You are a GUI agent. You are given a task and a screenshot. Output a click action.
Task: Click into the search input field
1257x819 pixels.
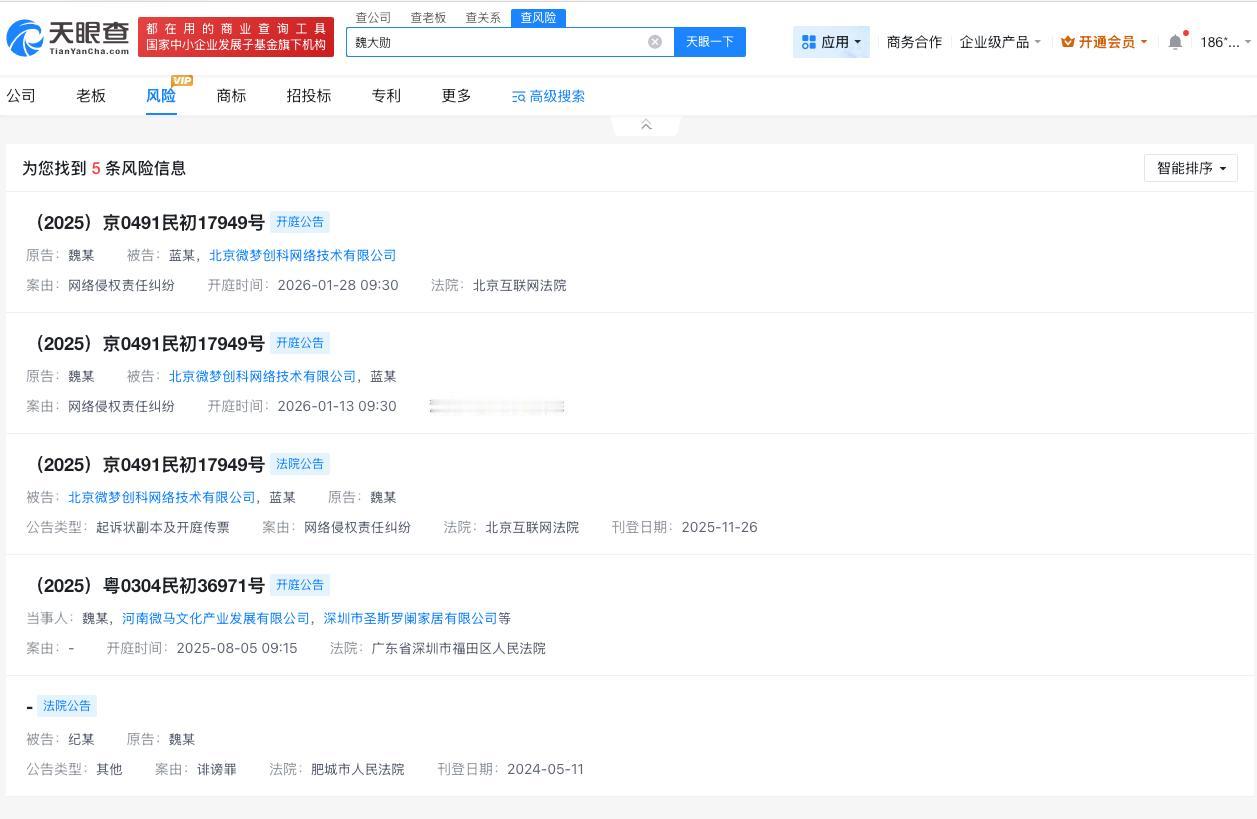[x=495, y=42]
